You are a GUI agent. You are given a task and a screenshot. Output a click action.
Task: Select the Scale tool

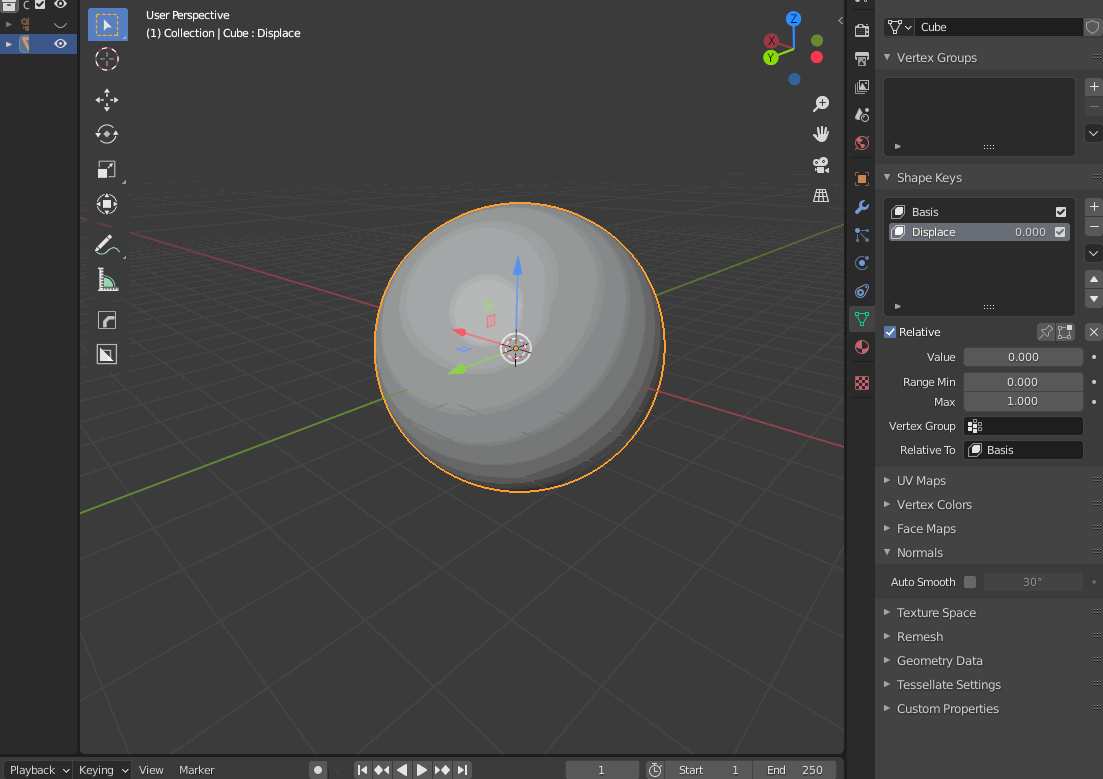tap(107, 170)
